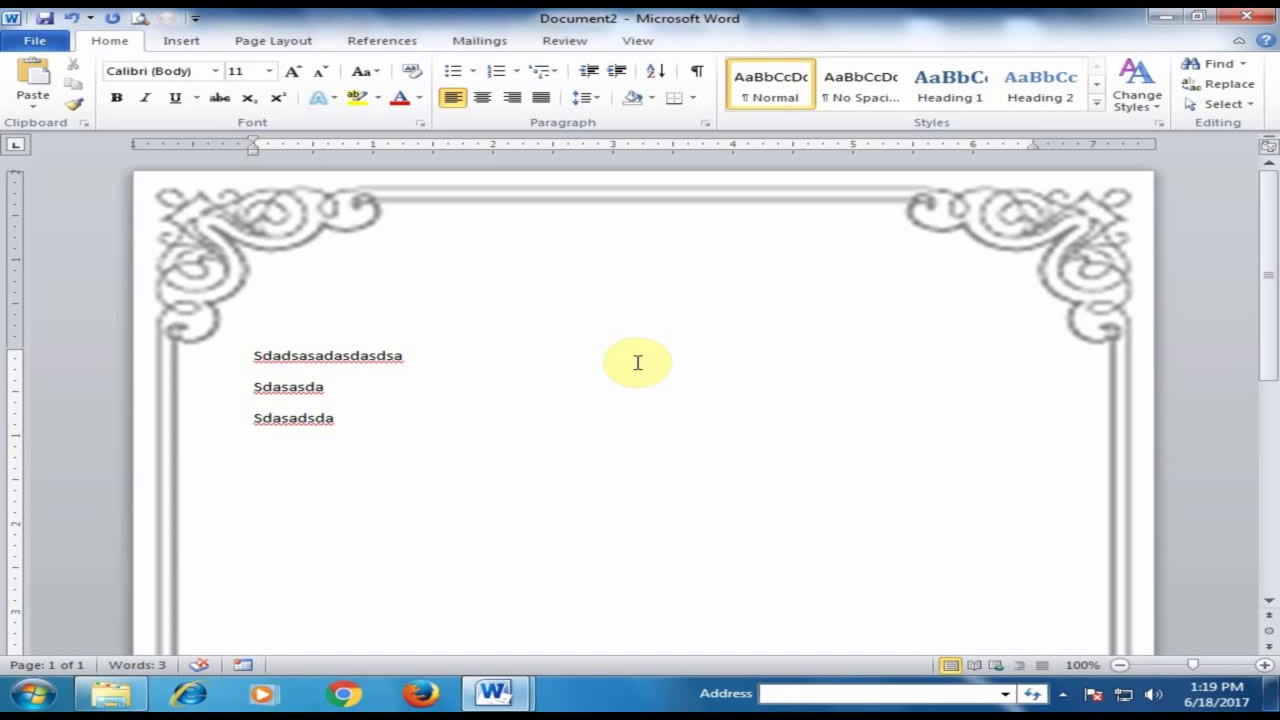This screenshot has height=720, width=1280.
Task: Toggle justified alignment
Action: (x=541, y=97)
